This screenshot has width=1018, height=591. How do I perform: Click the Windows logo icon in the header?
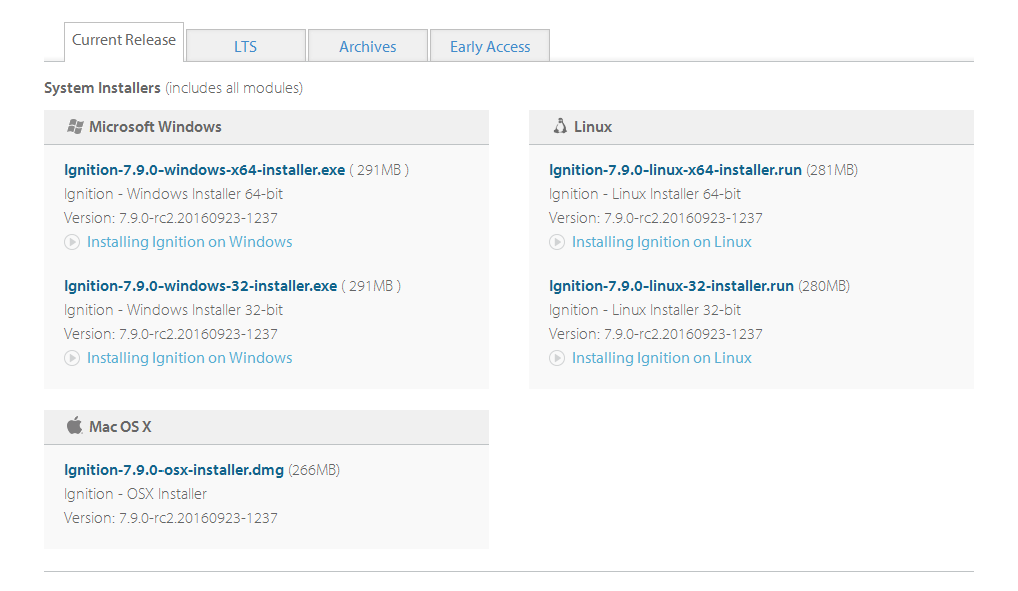(x=75, y=127)
